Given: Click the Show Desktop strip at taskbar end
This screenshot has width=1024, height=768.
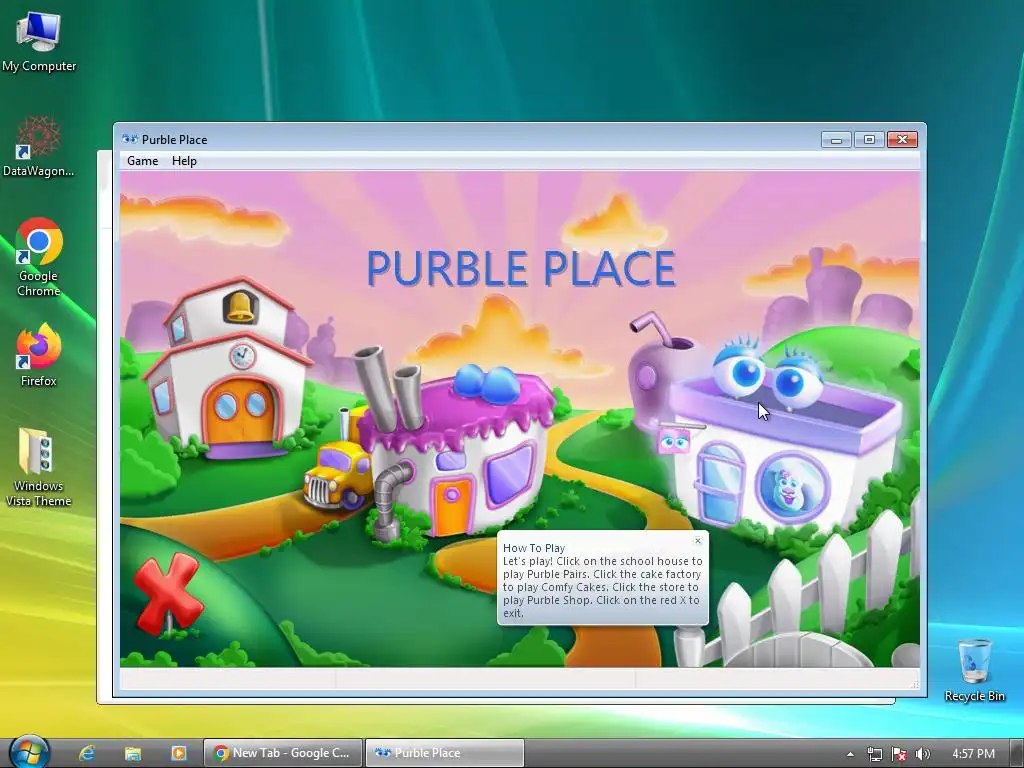Looking at the screenshot, I should [1017, 753].
